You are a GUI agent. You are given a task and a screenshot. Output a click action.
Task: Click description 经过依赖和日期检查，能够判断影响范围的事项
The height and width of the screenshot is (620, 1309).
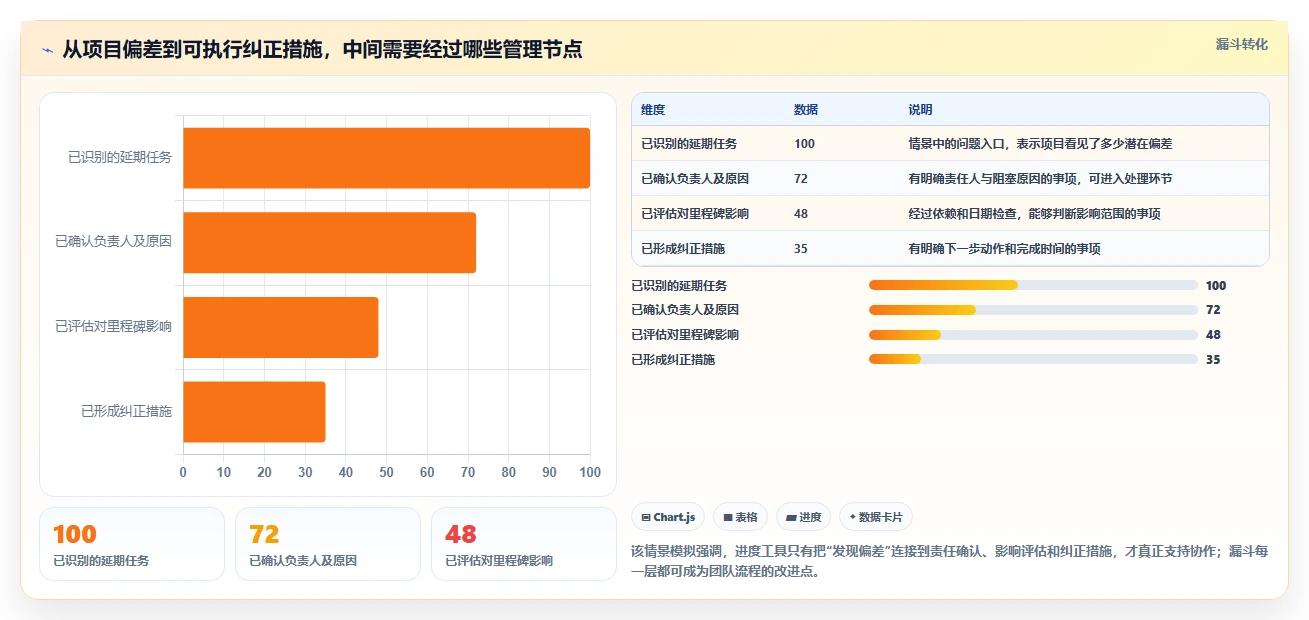1034,214
